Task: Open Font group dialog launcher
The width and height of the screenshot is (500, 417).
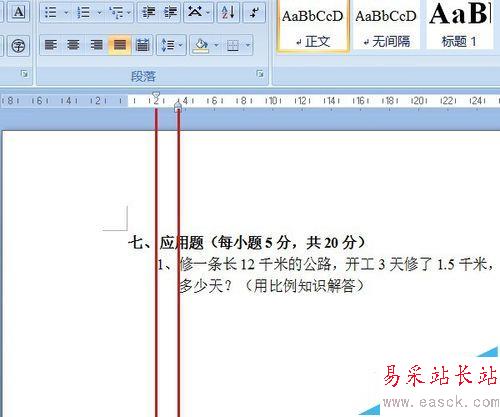Action: point(24,74)
